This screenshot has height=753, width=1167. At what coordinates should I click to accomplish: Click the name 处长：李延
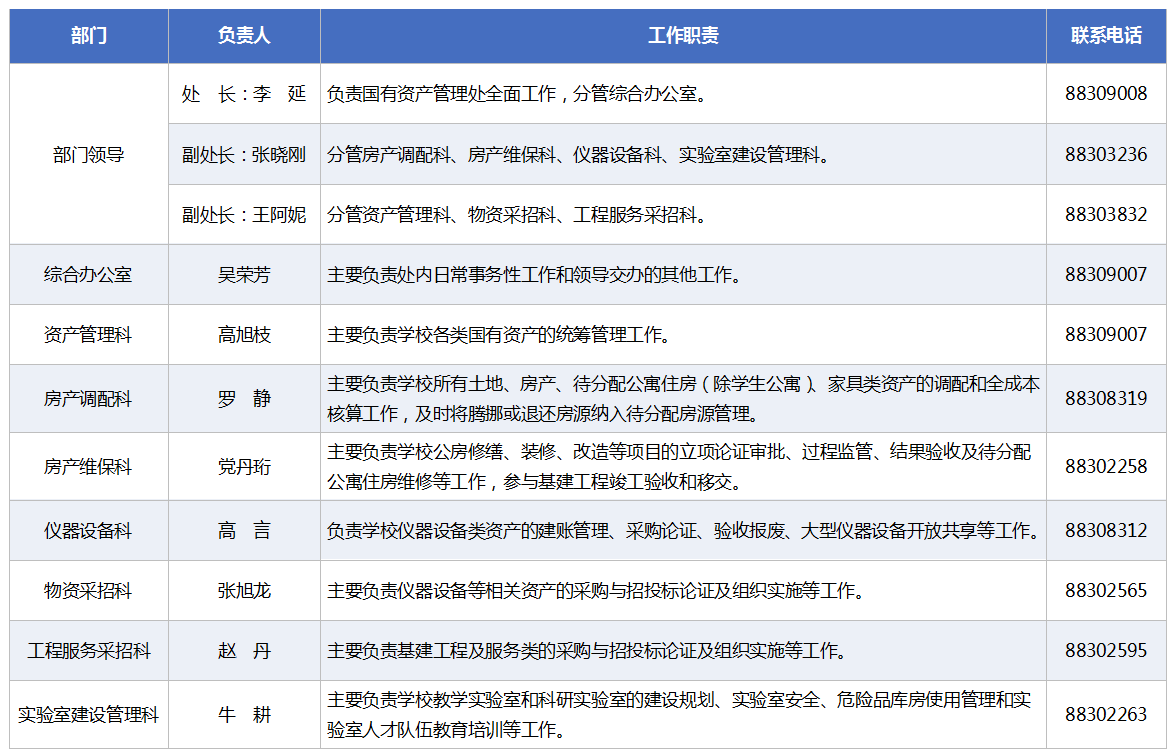tap(244, 95)
